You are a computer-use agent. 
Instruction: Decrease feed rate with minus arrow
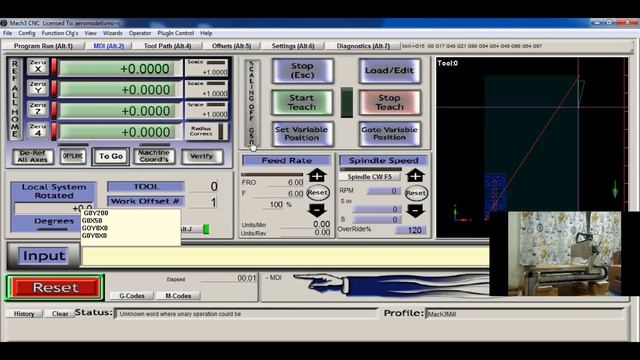click(x=317, y=210)
